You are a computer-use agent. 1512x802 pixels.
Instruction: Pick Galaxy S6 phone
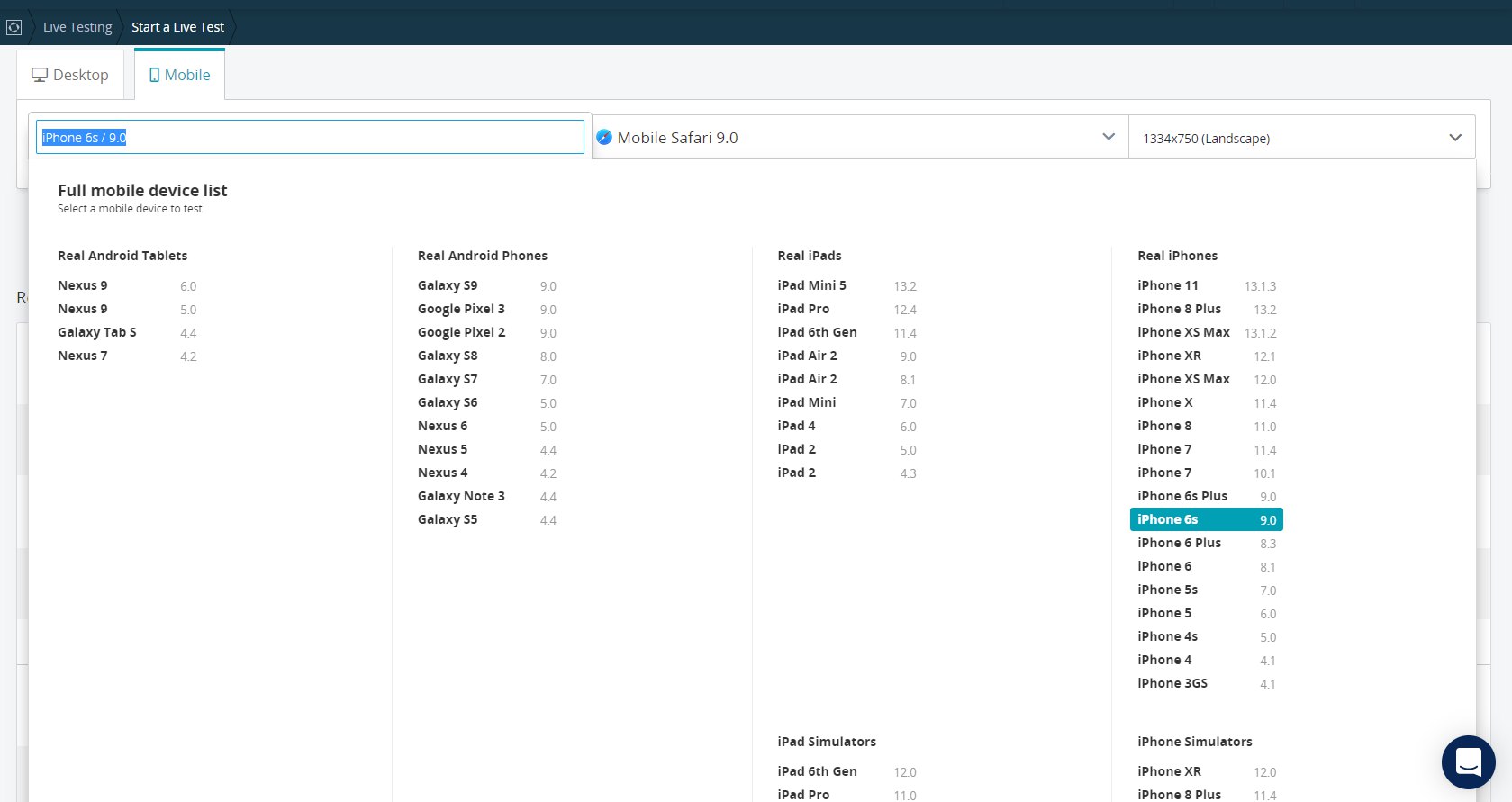click(487, 402)
